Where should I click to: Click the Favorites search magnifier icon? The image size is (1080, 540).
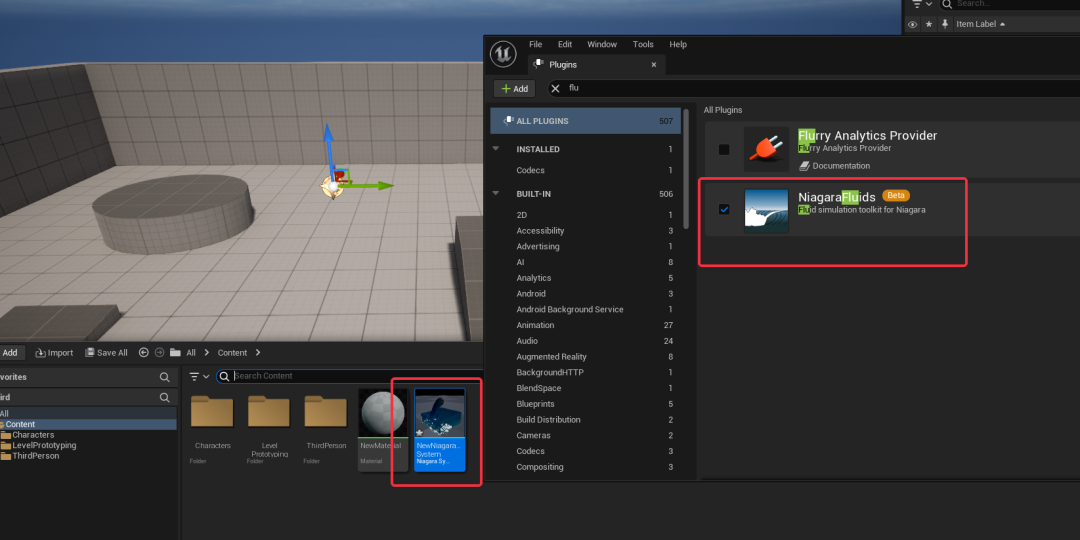pyautogui.click(x=165, y=377)
